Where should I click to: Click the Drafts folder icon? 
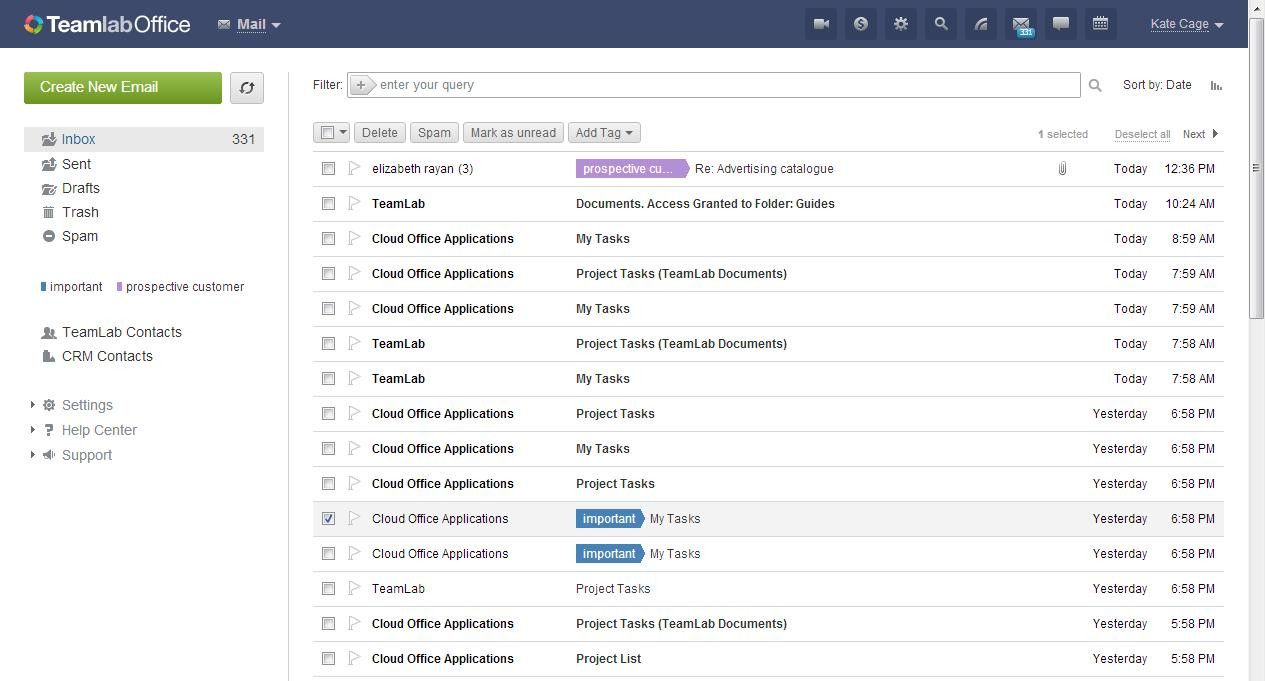48,188
